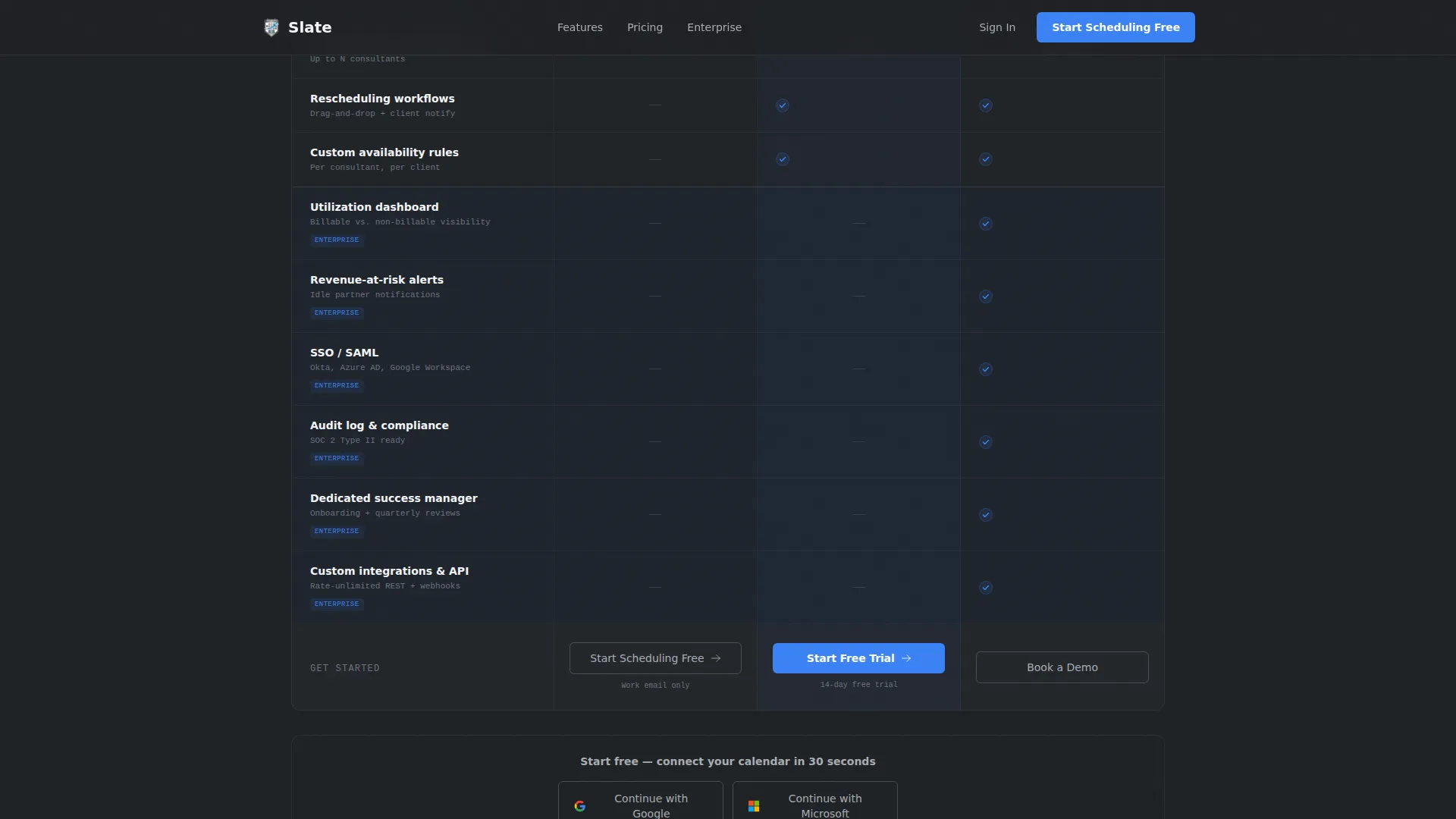
Task: Click ENTERPRISE badge under Audit log & compliance
Action: pyautogui.click(x=337, y=459)
